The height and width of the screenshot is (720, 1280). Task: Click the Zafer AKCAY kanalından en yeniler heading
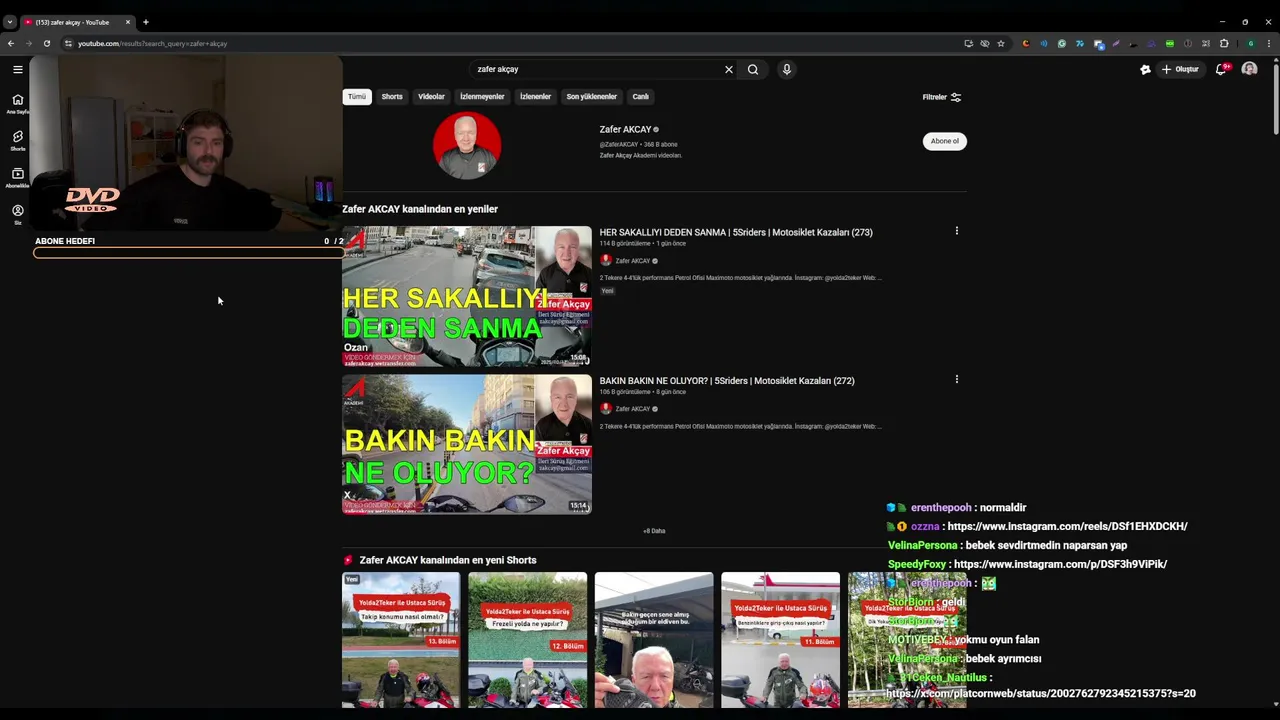pyautogui.click(x=420, y=209)
